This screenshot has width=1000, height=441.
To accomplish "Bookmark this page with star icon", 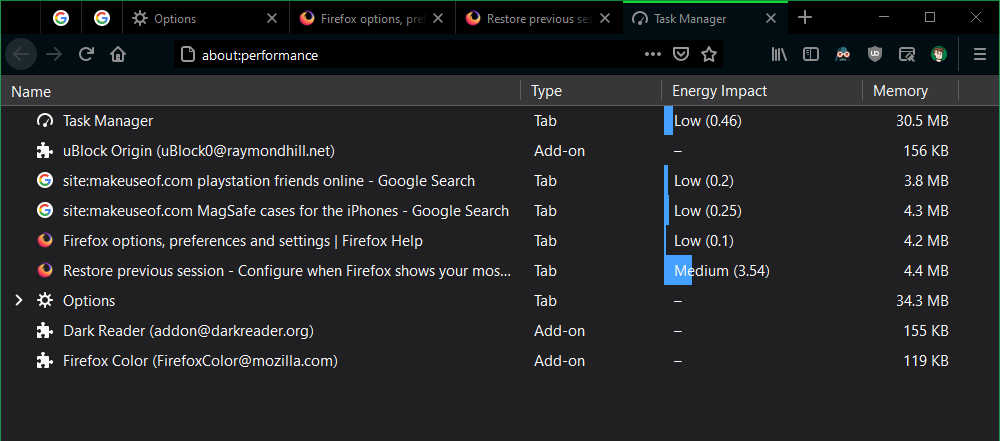I will click(x=709, y=55).
